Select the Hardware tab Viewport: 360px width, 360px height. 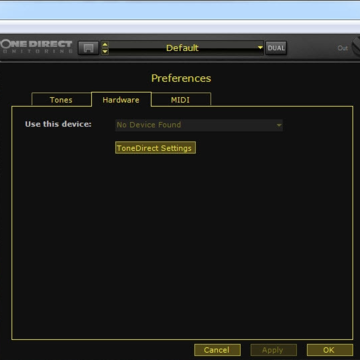(x=121, y=100)
